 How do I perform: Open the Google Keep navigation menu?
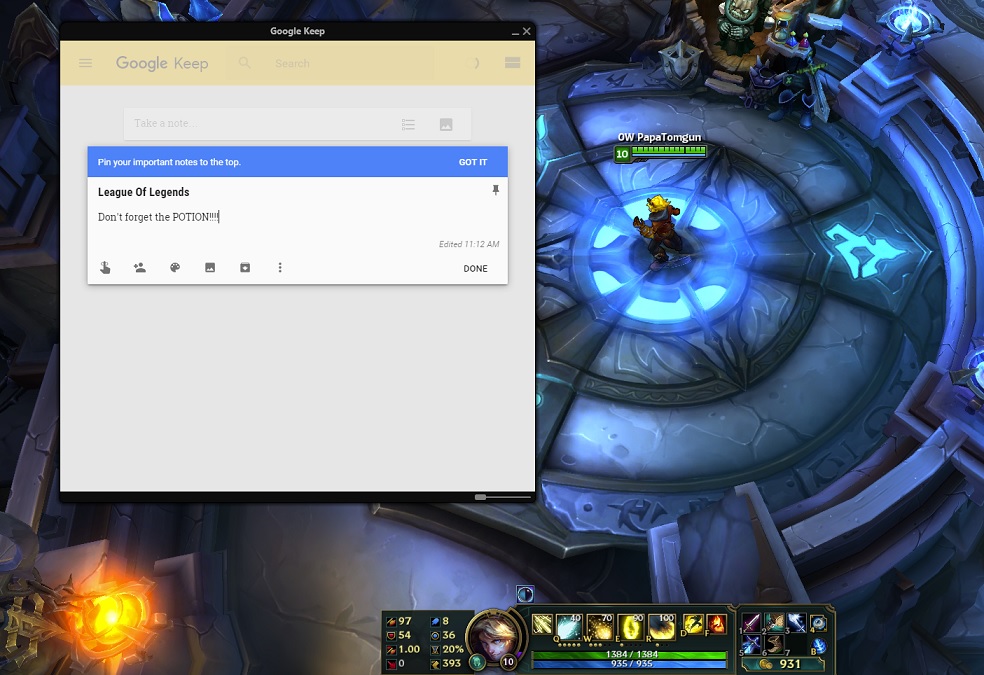point(85,62)
